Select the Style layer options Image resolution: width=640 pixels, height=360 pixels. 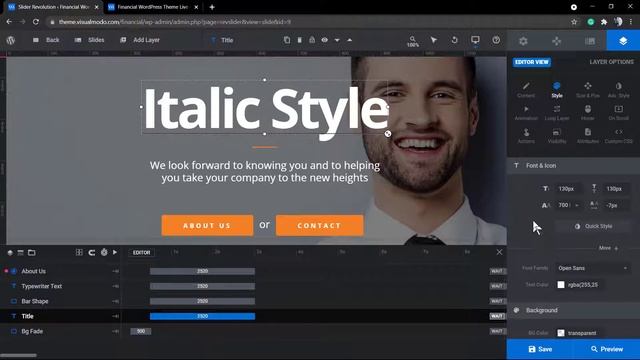557,90
